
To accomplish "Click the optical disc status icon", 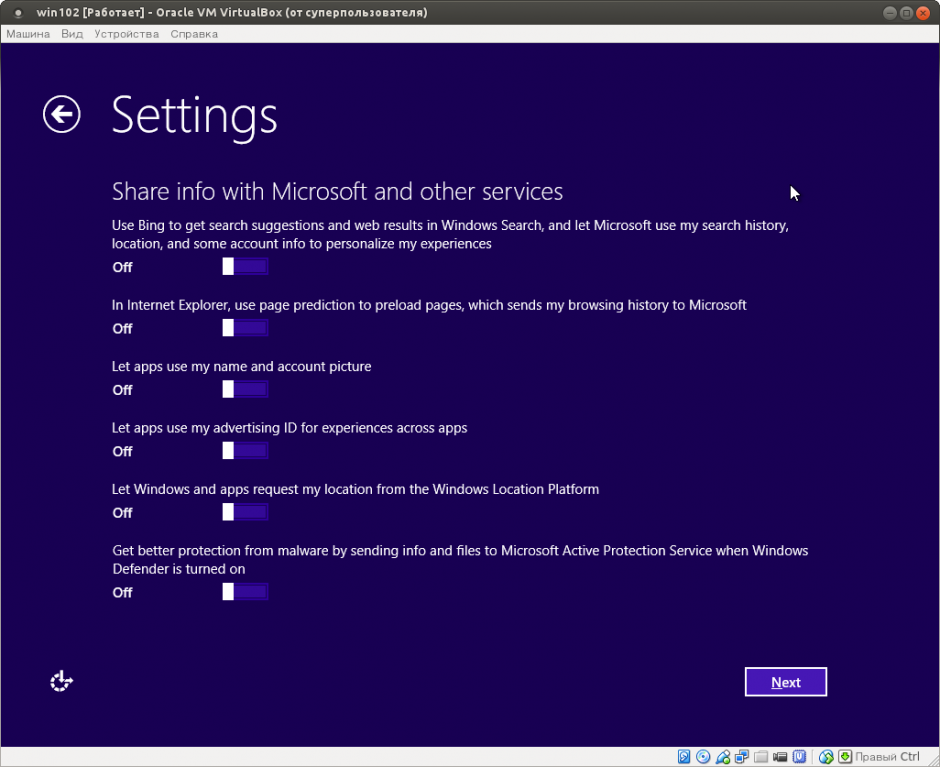I will (704, 757).
